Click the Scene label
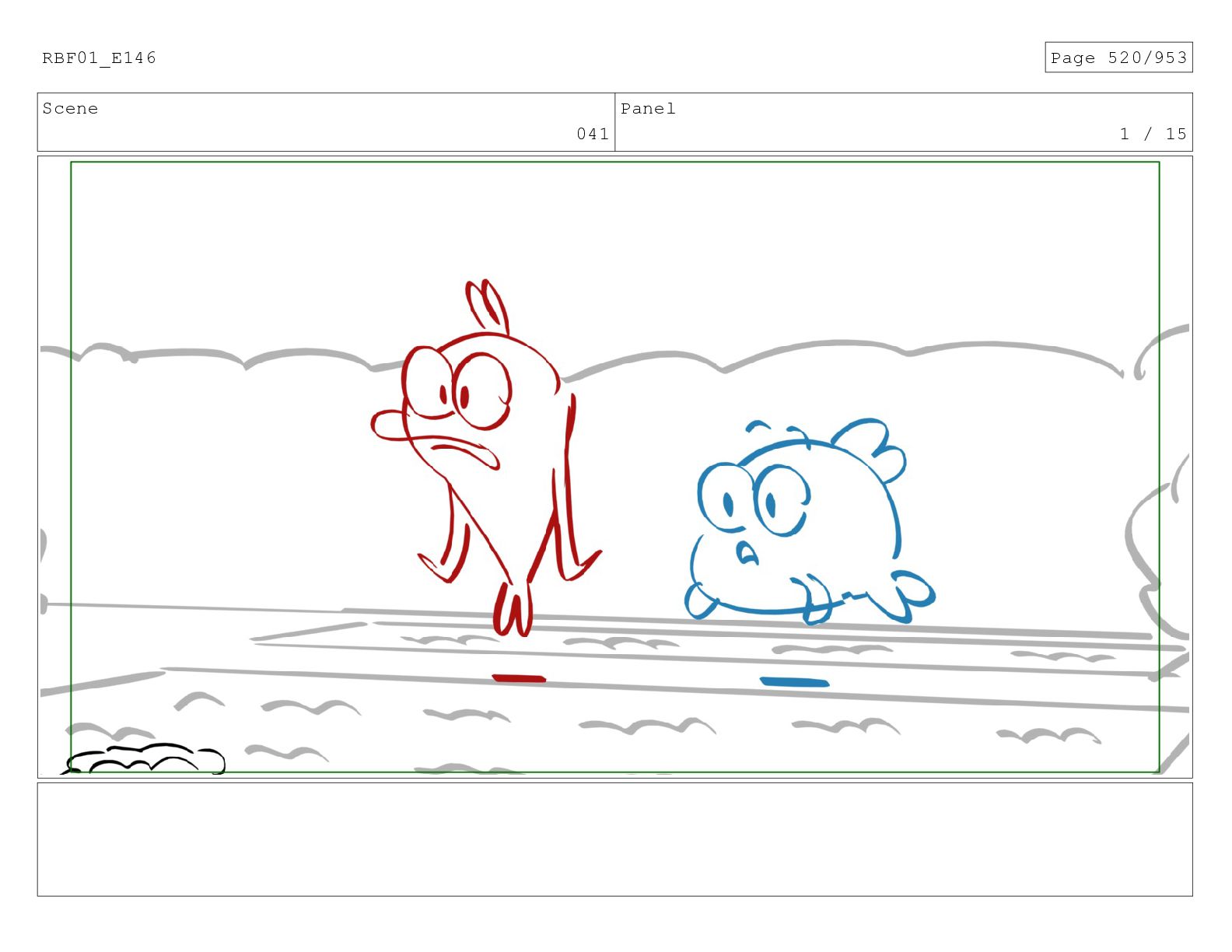The image size is (1232, 952). coord(70,109)
